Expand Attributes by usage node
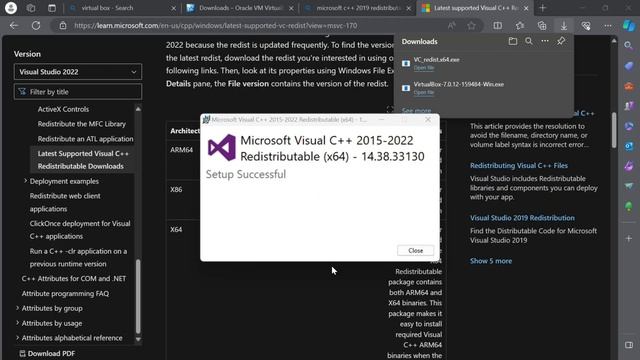 point(18,323)
